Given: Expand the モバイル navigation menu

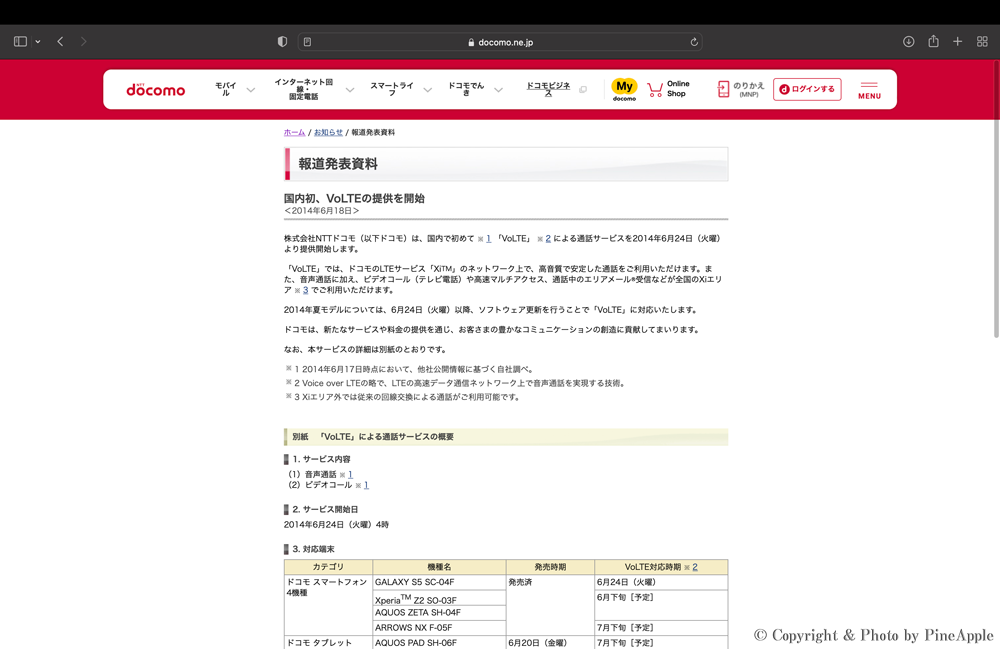Looking at the screenshot, I should tap(234, 89).
